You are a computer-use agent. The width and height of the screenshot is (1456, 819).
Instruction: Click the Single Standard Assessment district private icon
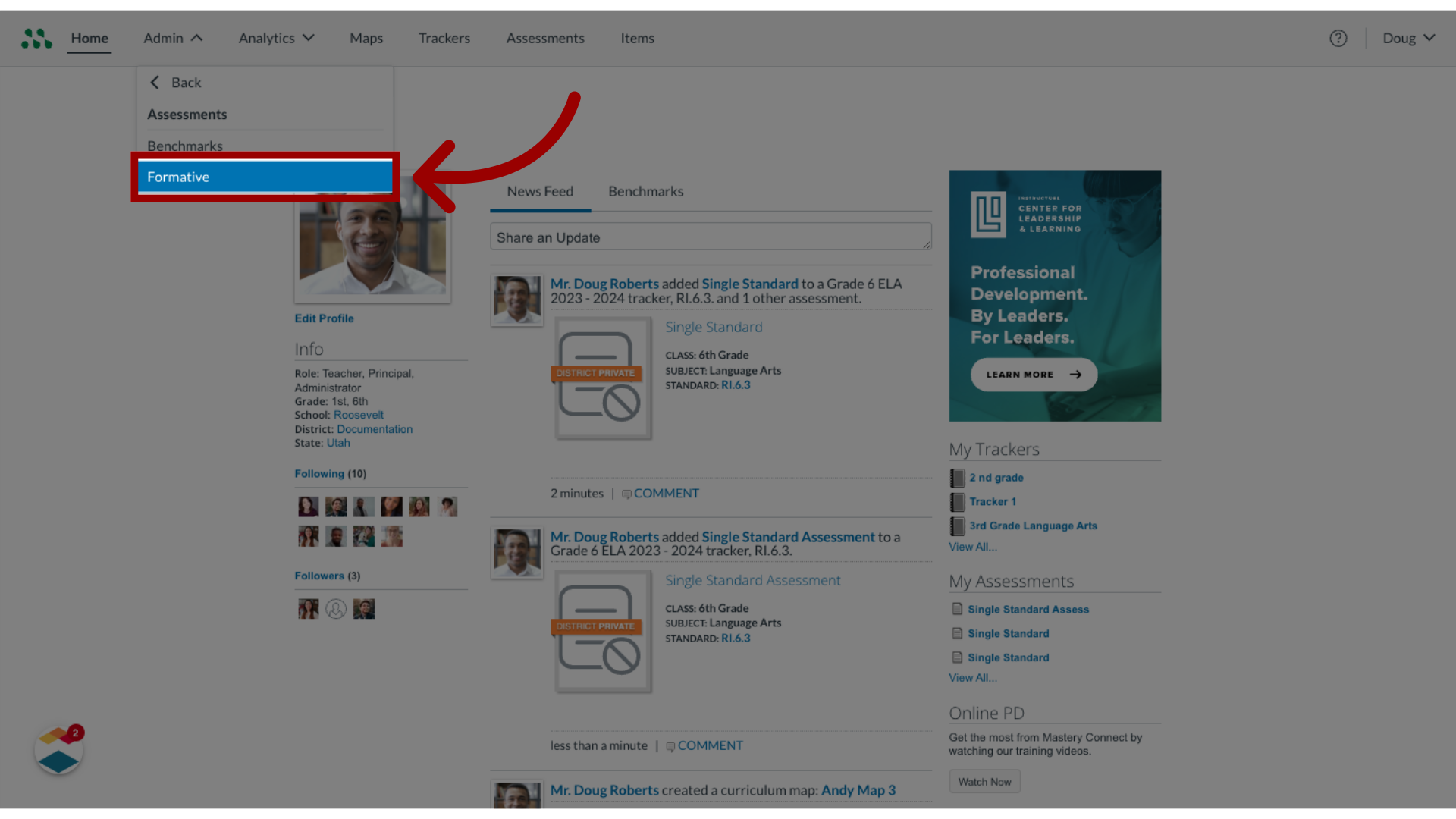[596, 627]
